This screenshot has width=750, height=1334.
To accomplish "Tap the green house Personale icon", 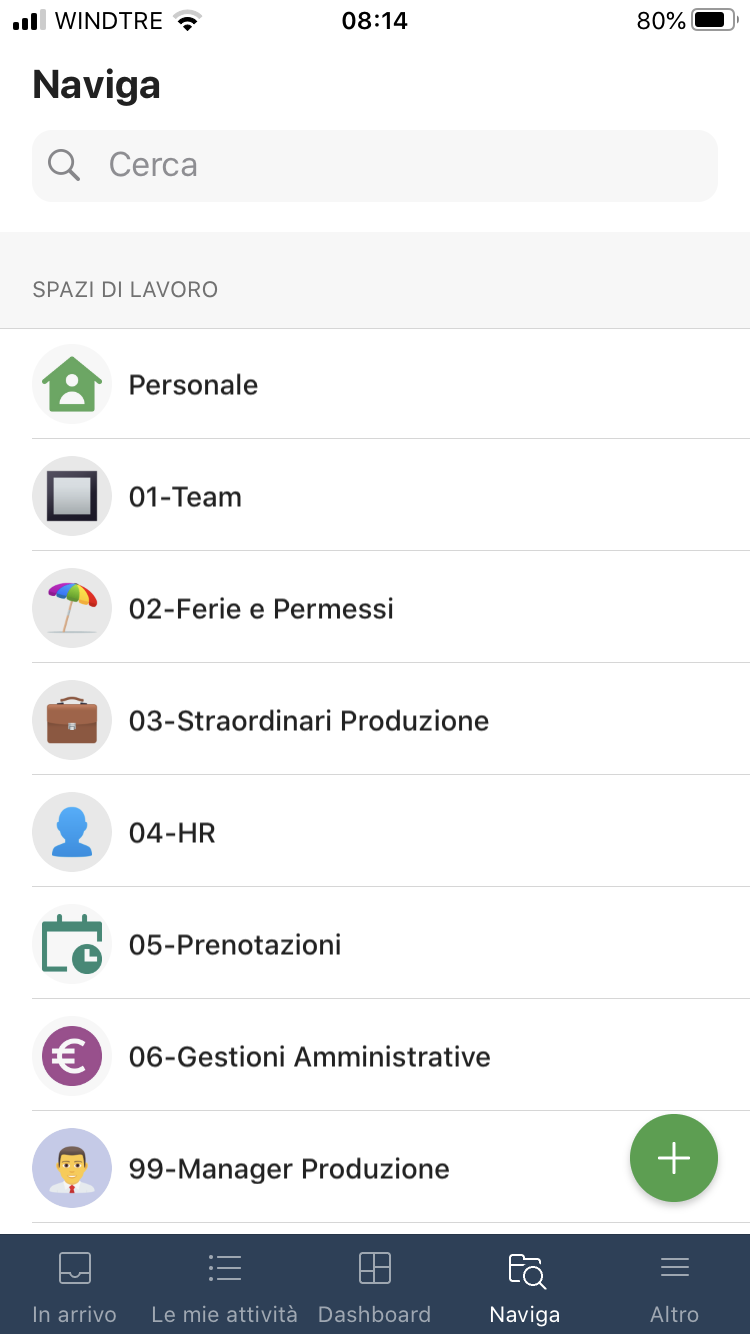I will (72, 385).
